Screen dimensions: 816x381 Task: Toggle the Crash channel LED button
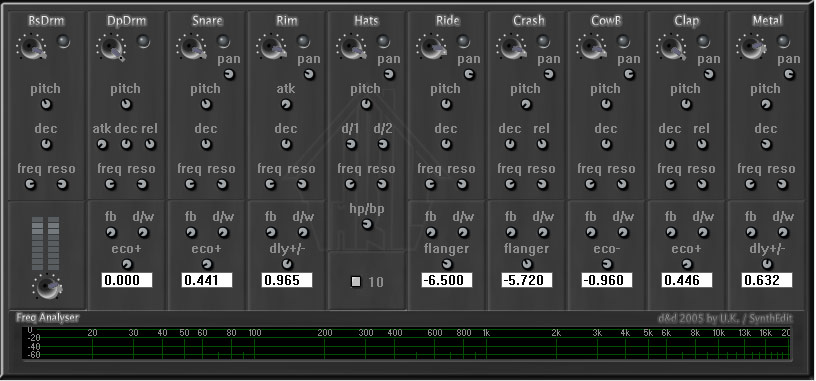click(543, 41)
